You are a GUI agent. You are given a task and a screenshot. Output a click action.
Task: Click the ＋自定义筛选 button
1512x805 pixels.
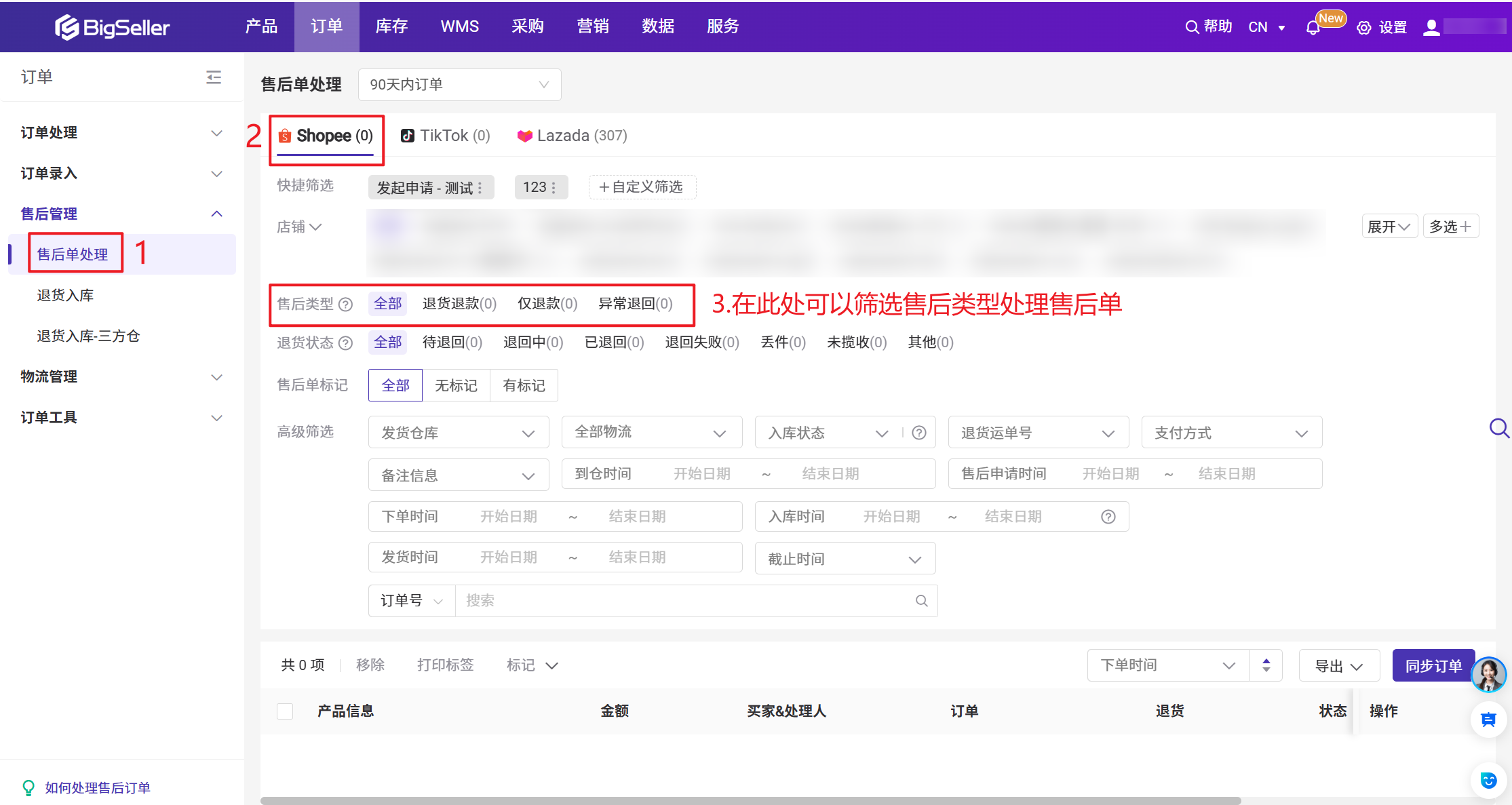click(x=642, y=187)
